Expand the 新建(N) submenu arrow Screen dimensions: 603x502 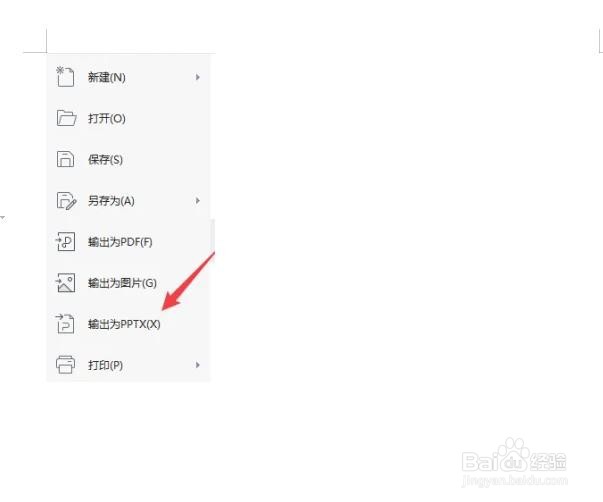(x=197, y=77)
